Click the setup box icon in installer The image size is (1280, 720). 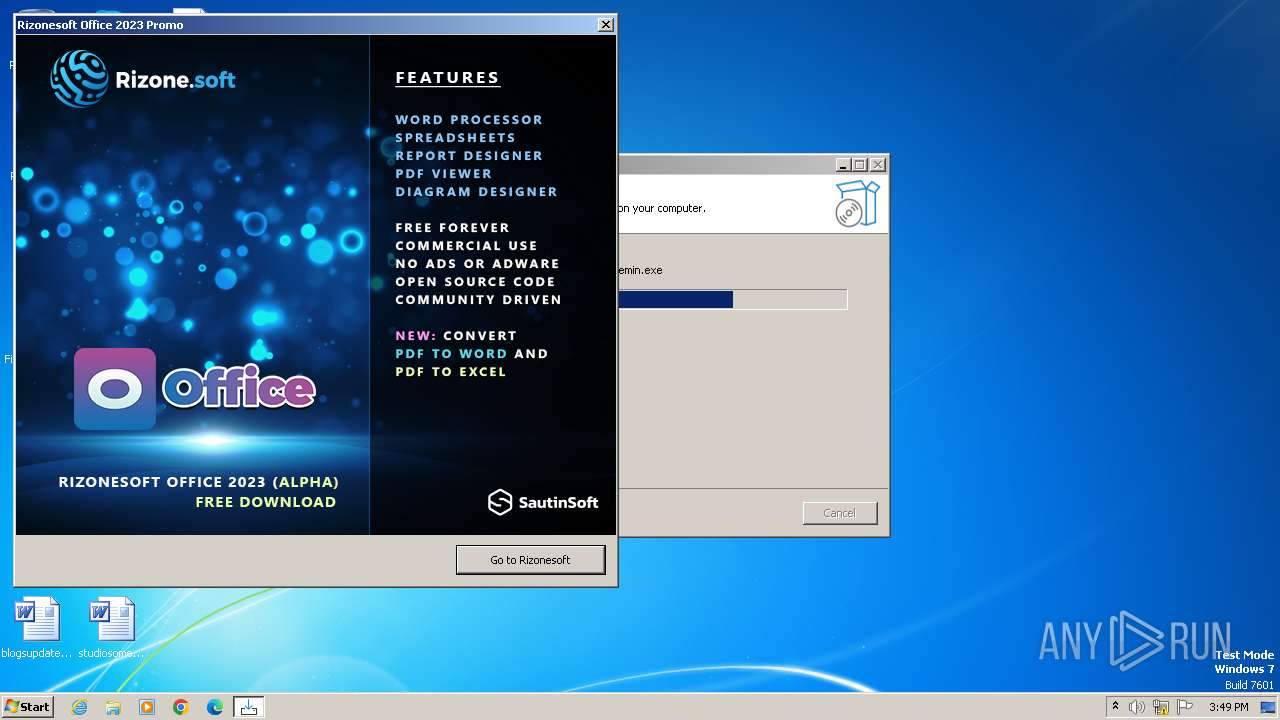click(857, 204)
